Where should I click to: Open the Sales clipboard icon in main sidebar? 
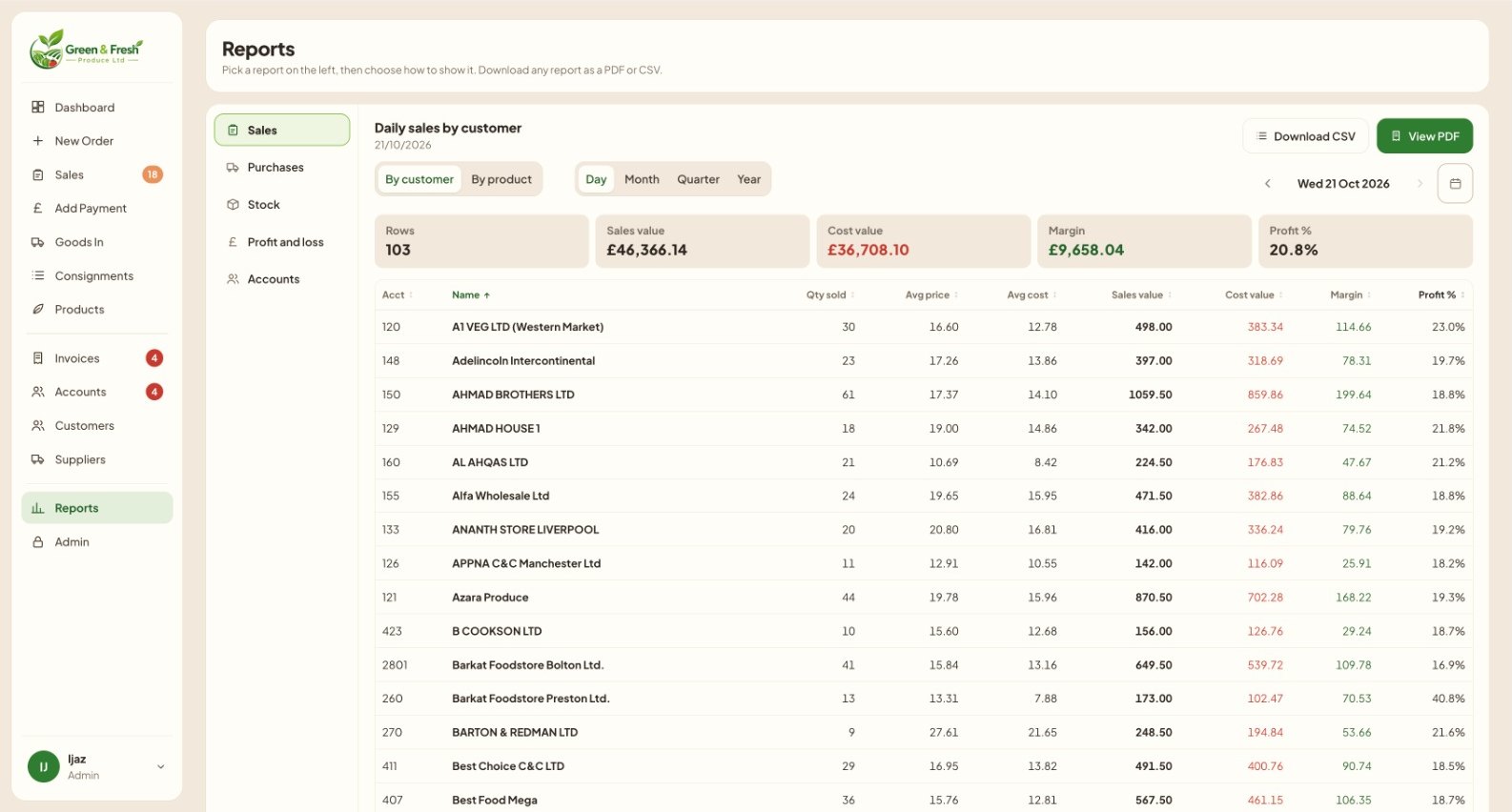(38, 174)
